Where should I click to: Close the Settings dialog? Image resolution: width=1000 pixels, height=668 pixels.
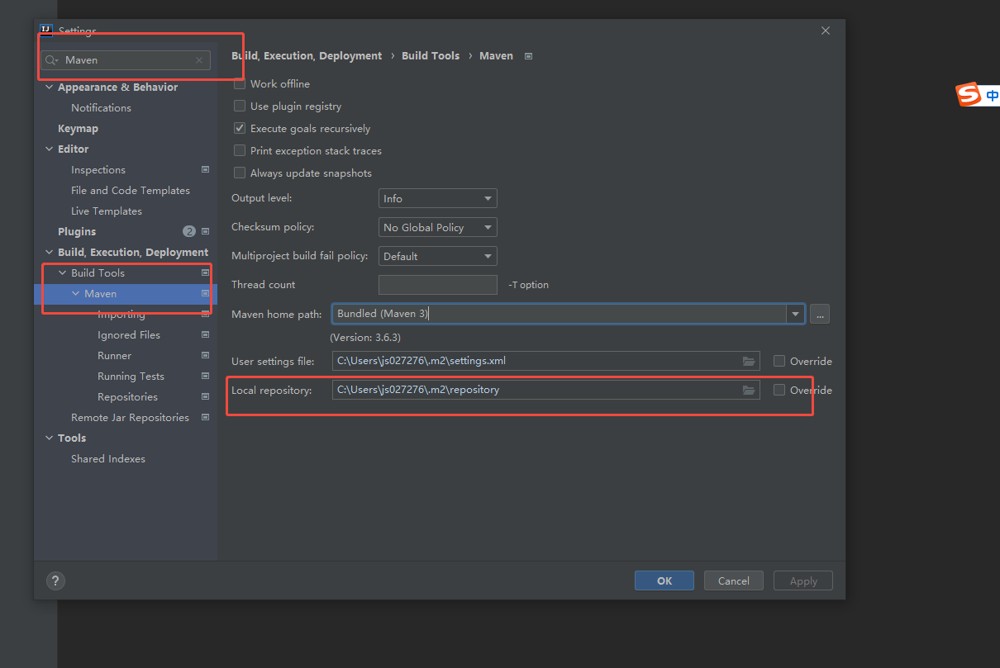pyautogui.click(x=825, y=31)
